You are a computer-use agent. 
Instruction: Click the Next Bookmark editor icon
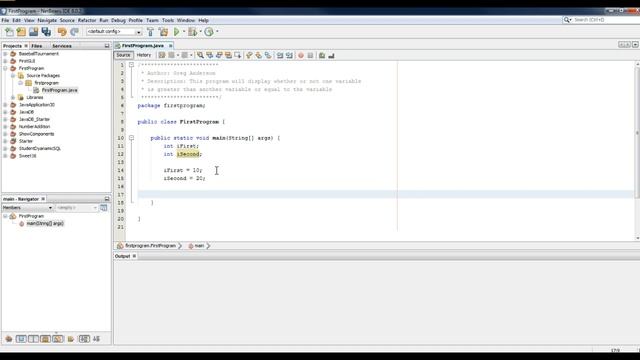click(x=258, y=55)
